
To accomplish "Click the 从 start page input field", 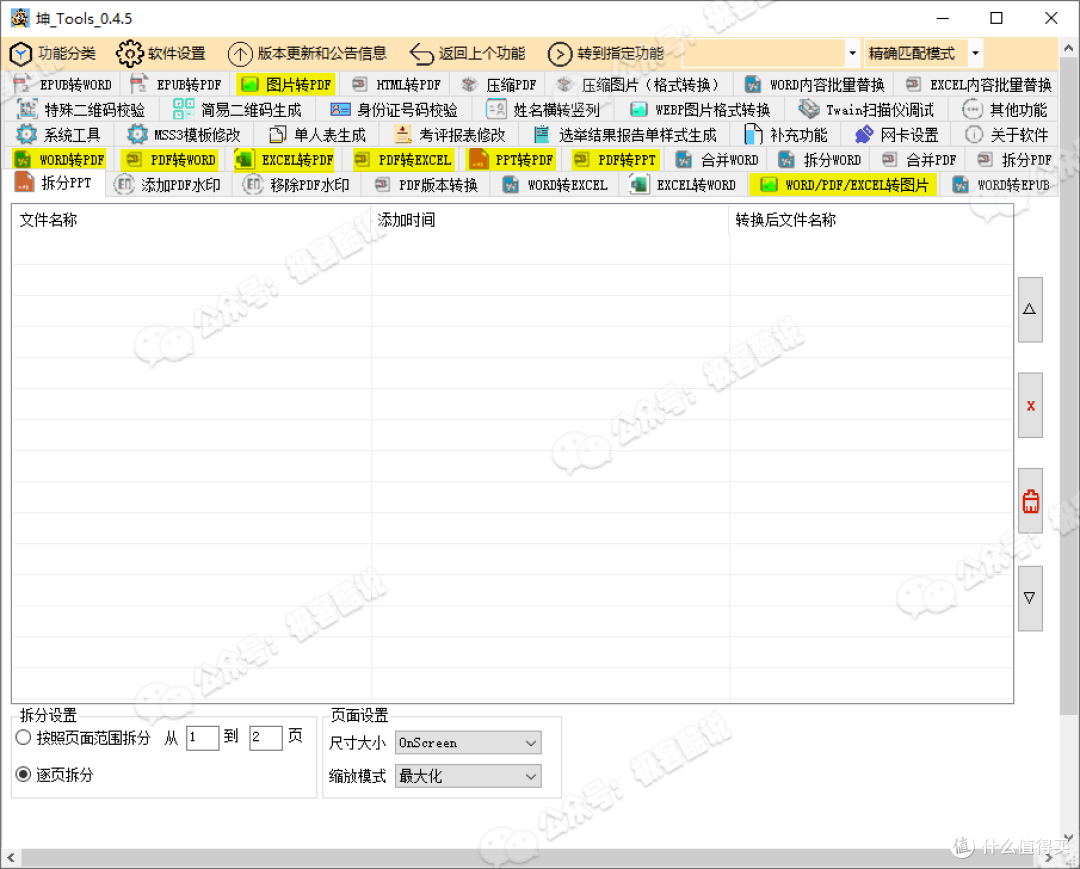I will [202, 737].
